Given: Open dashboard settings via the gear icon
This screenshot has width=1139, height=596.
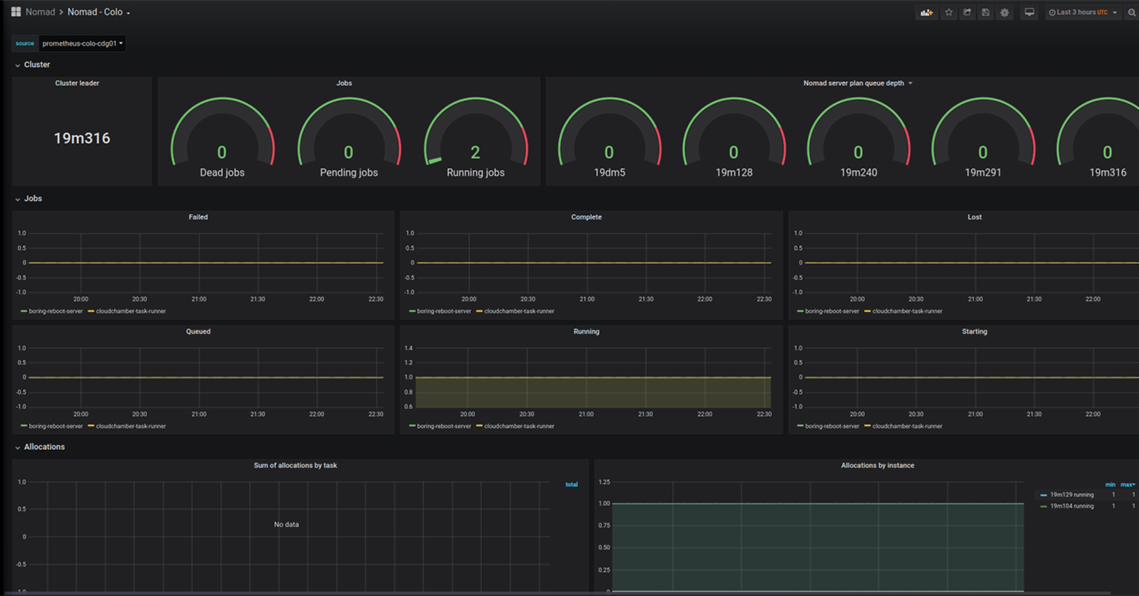Looking at the screenshot, I should pos(1005,12).
